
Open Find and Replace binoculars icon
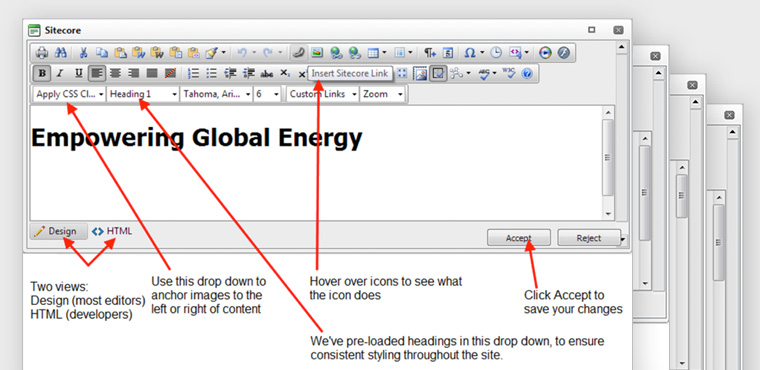tap(61, 52)
